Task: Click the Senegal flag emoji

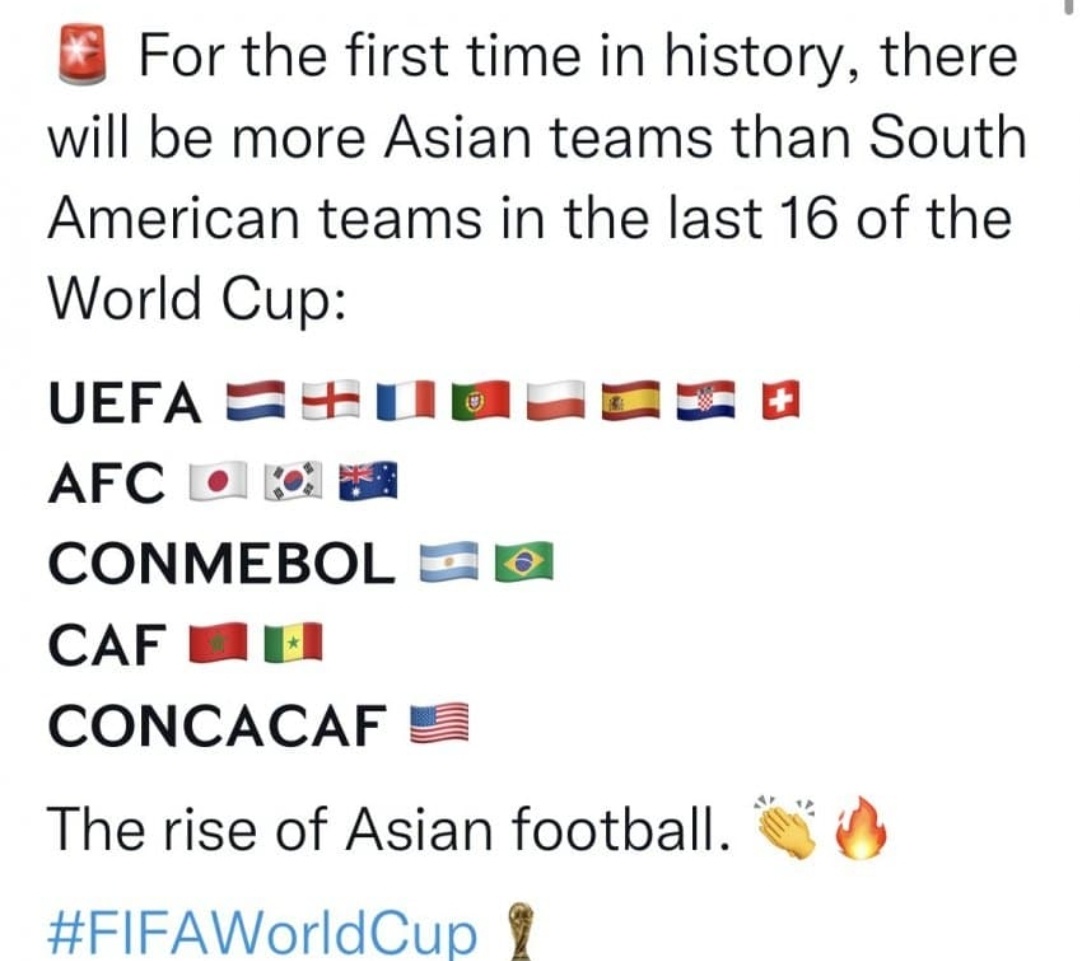Action: [293, 643]
